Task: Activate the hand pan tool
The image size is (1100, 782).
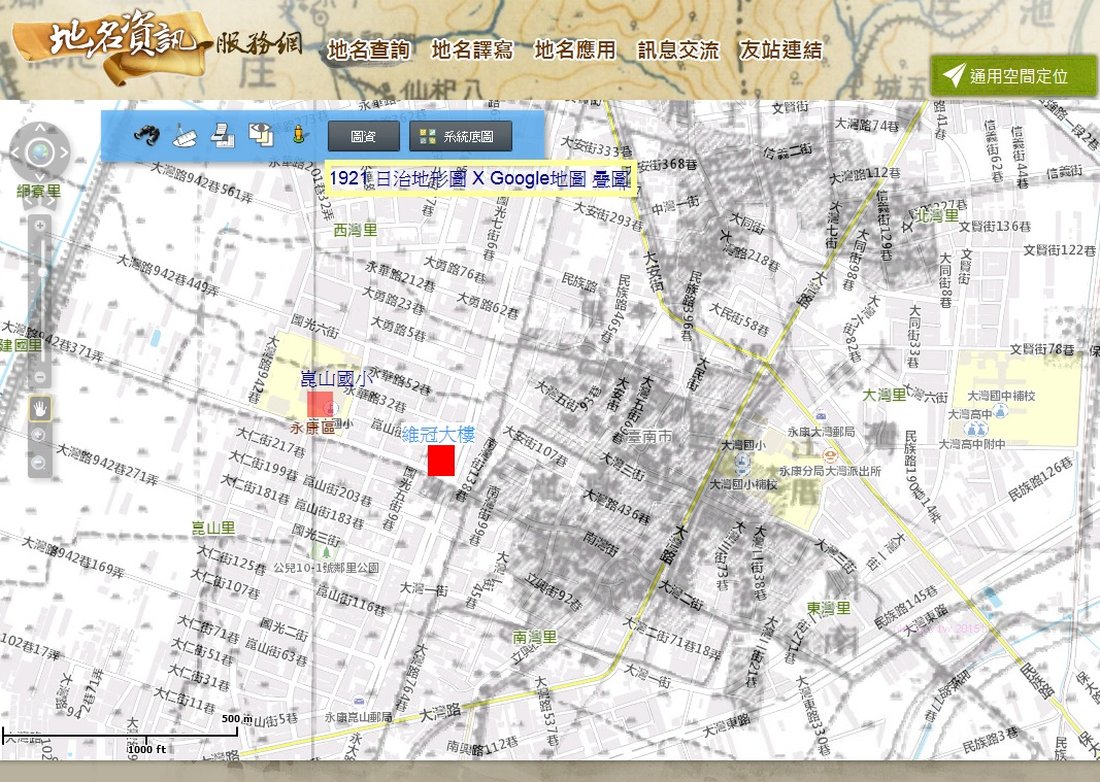Action: tap(40, 407)
